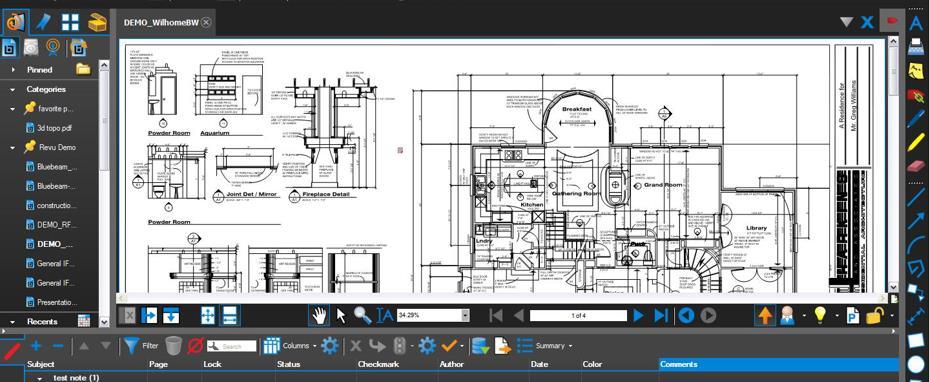929x382 pixels.
Task: Expand the Pinned section
Action: [12, 70]
